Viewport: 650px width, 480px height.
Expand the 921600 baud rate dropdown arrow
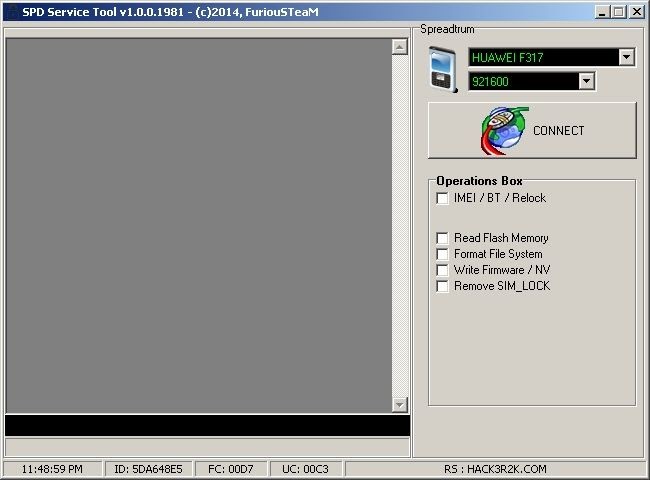pos(586,81)
